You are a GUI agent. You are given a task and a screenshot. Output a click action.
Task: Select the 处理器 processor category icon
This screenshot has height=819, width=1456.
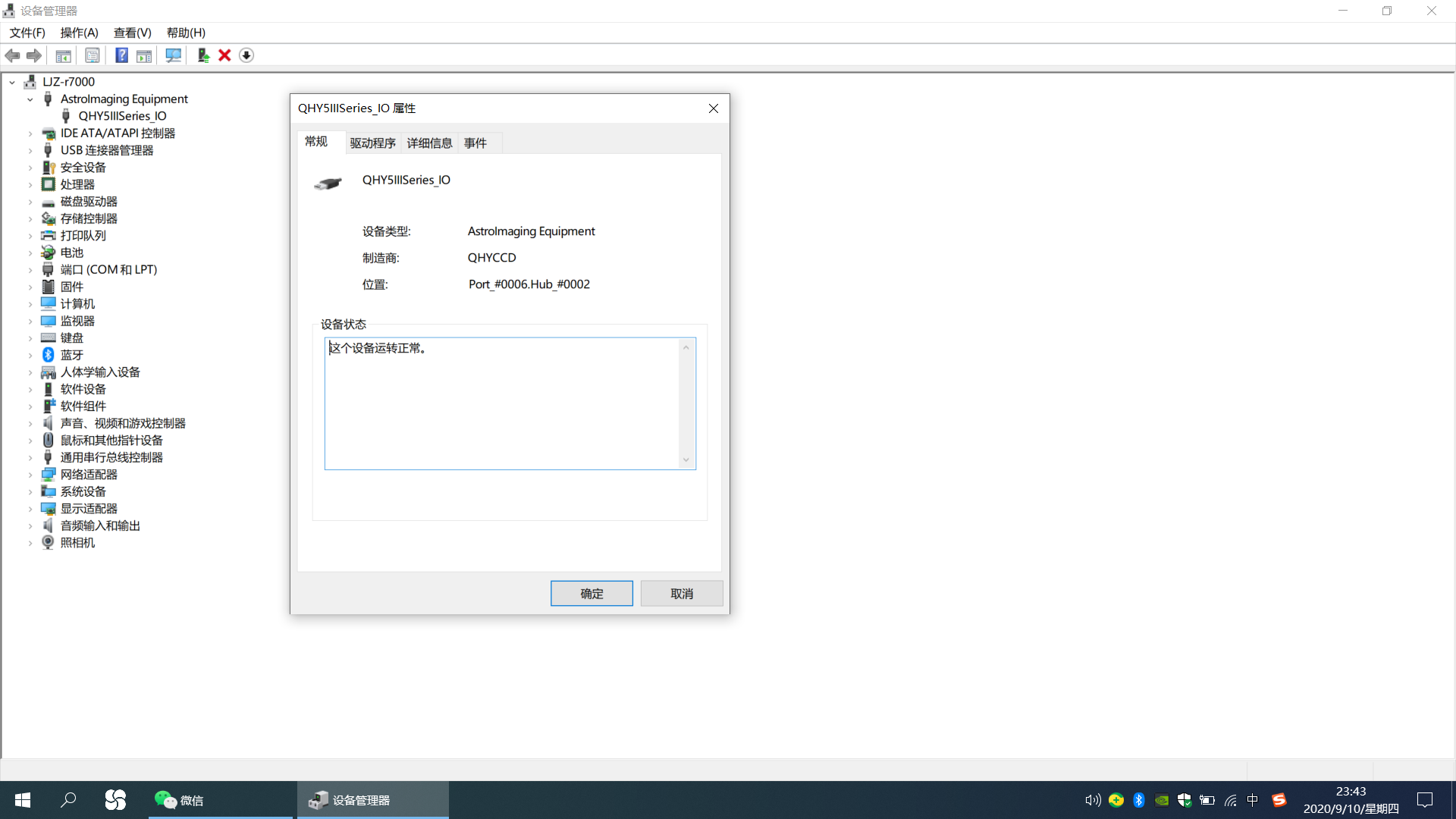tap(49, 184)
